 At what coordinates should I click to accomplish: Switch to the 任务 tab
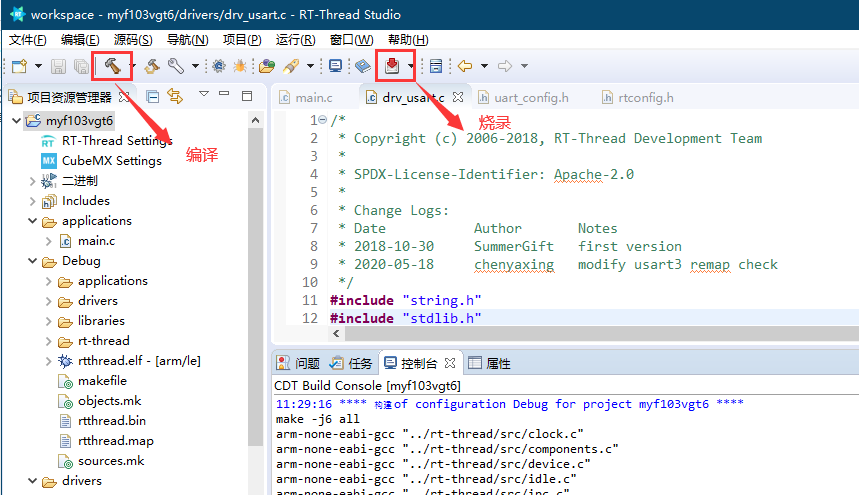tap(351, 363)
